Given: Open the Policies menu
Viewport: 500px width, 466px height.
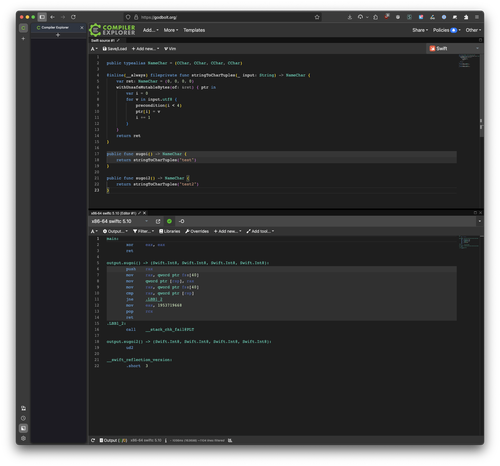Looking at the screenshot, I should (x=447, y=30).
